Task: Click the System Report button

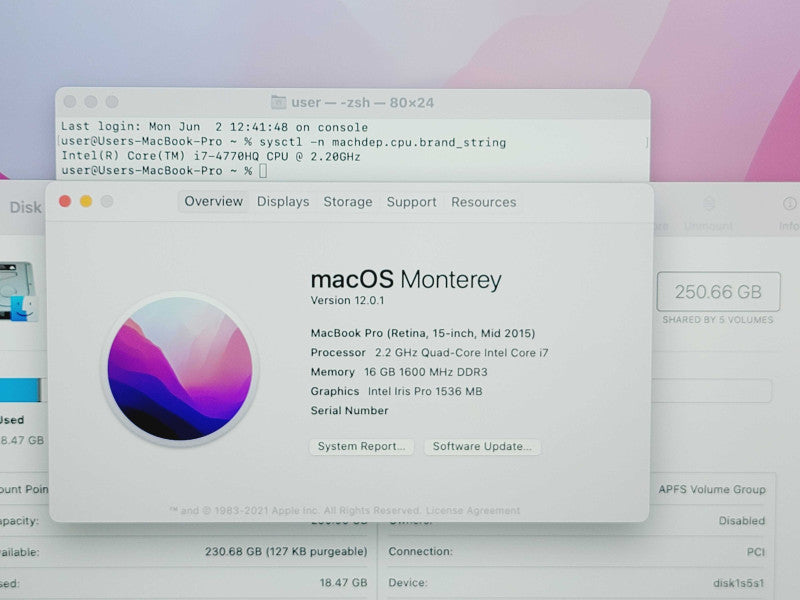Action: 361,446
